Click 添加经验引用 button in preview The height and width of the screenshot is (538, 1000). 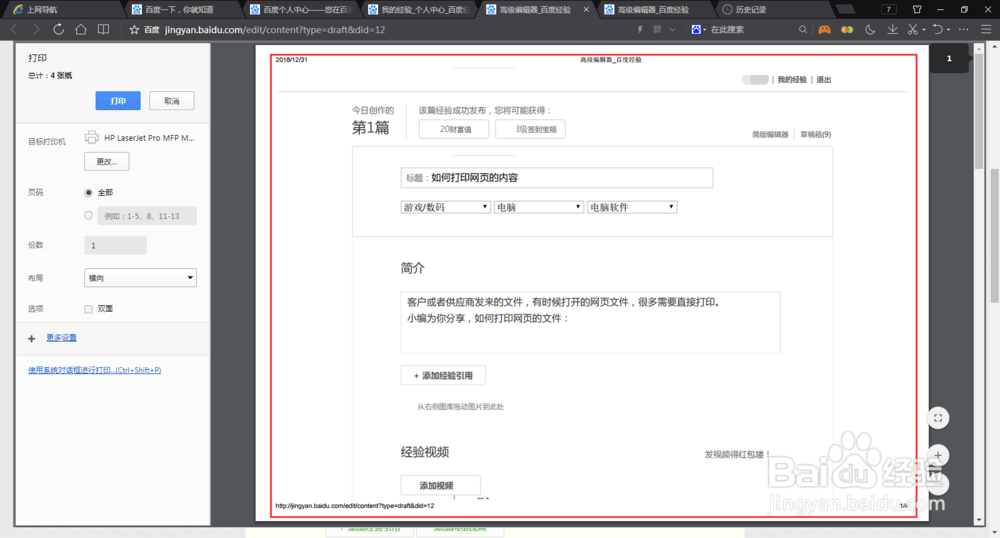(x=443, y=375)
